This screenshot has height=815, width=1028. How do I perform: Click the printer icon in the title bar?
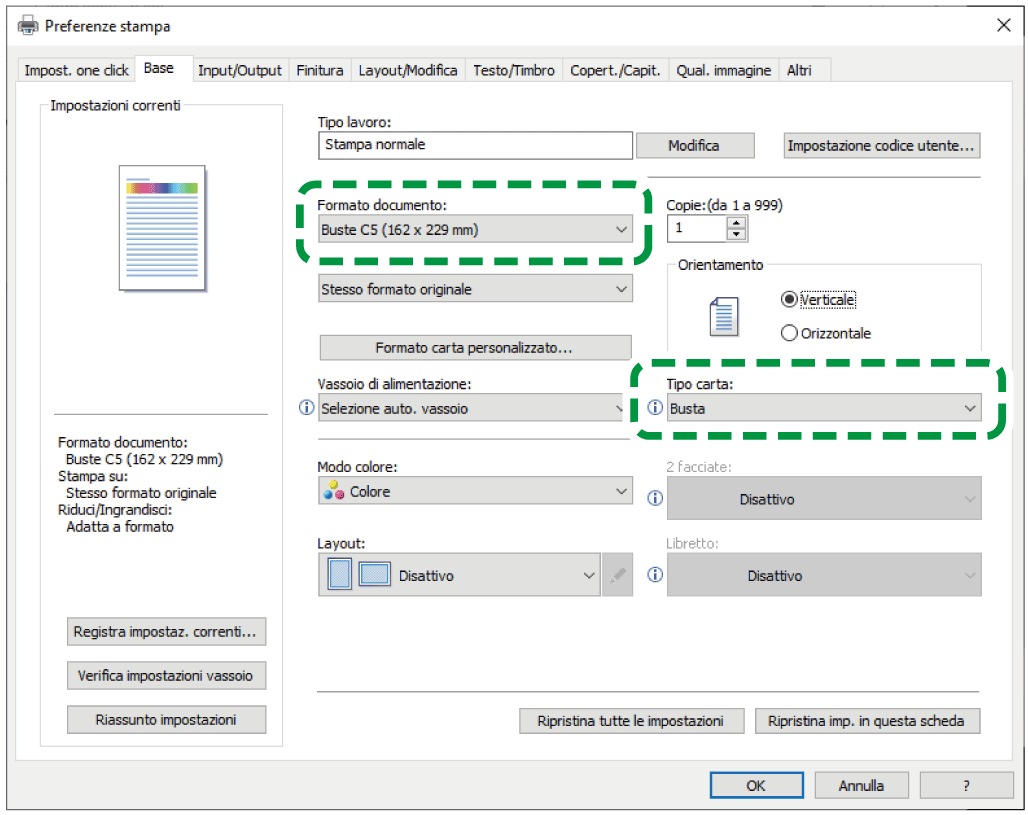(x=29, y=26)
